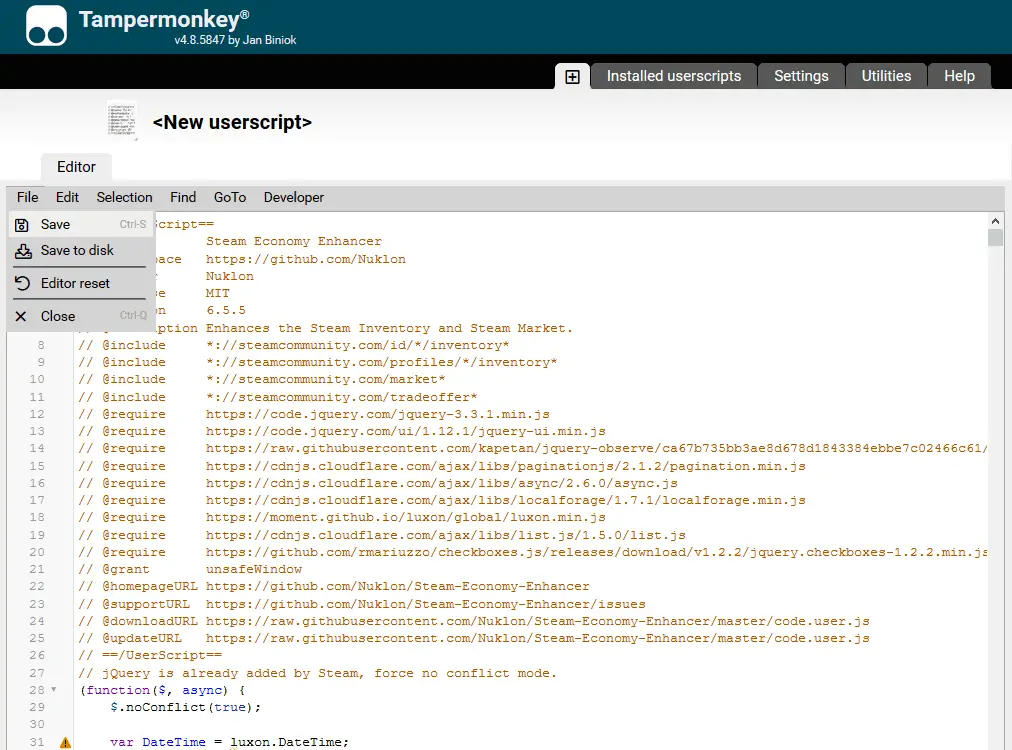This screenshot has height=750, width=1012.
Task: Click the jquery-observe require URL on line 14
Action: 596,449
